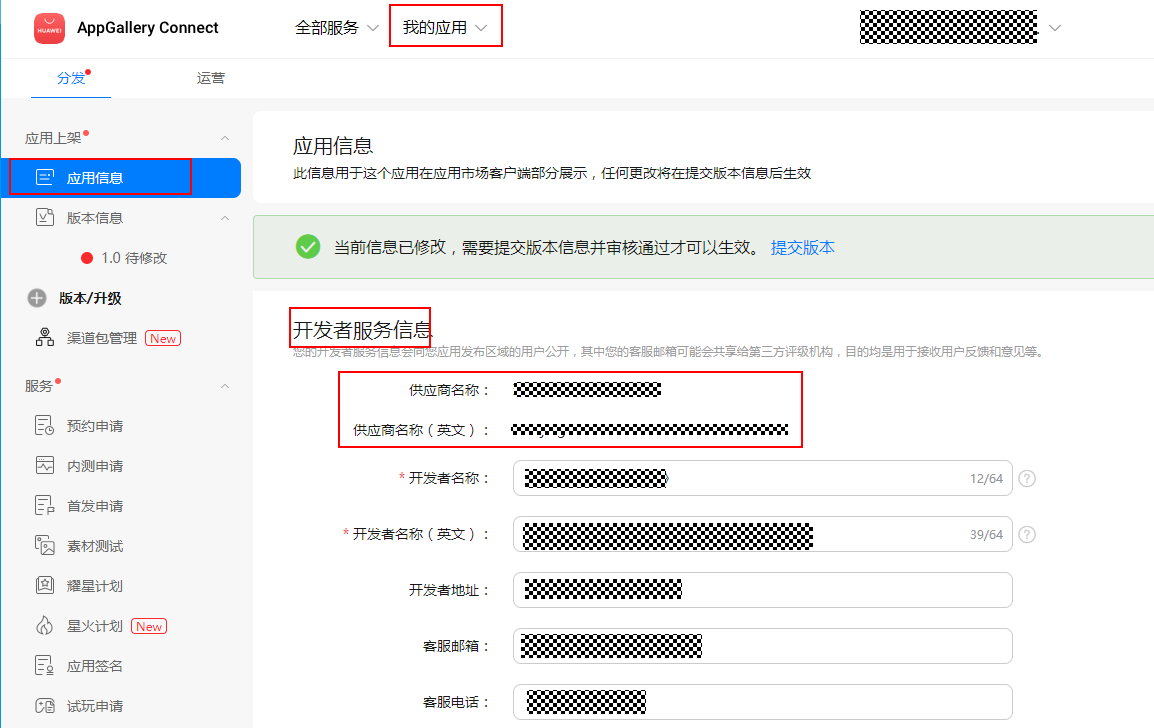Switch to the 运营 tab
Viewport: 1154px width, 728px height.
coord(211,77)
